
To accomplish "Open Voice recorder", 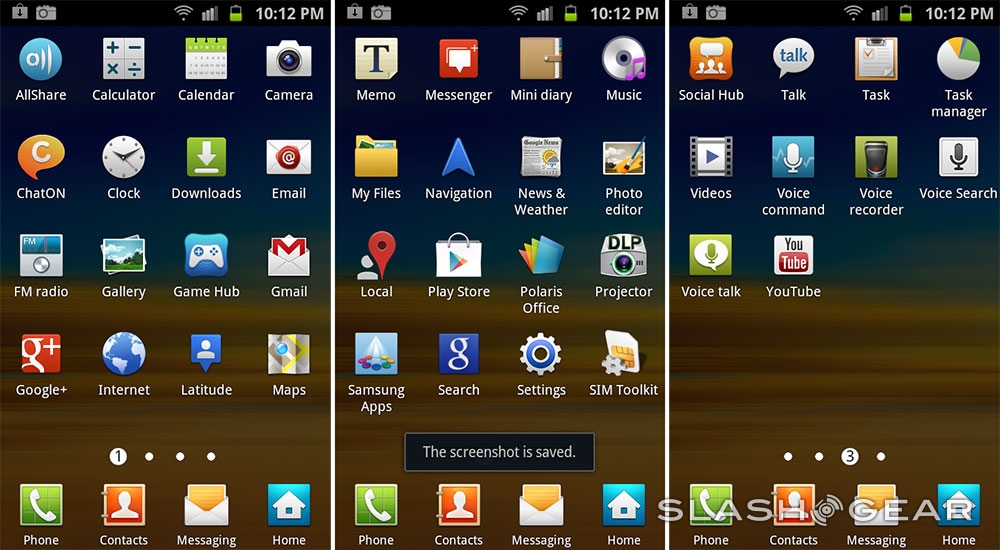I will pyautogui.click(x=876, y=157).
